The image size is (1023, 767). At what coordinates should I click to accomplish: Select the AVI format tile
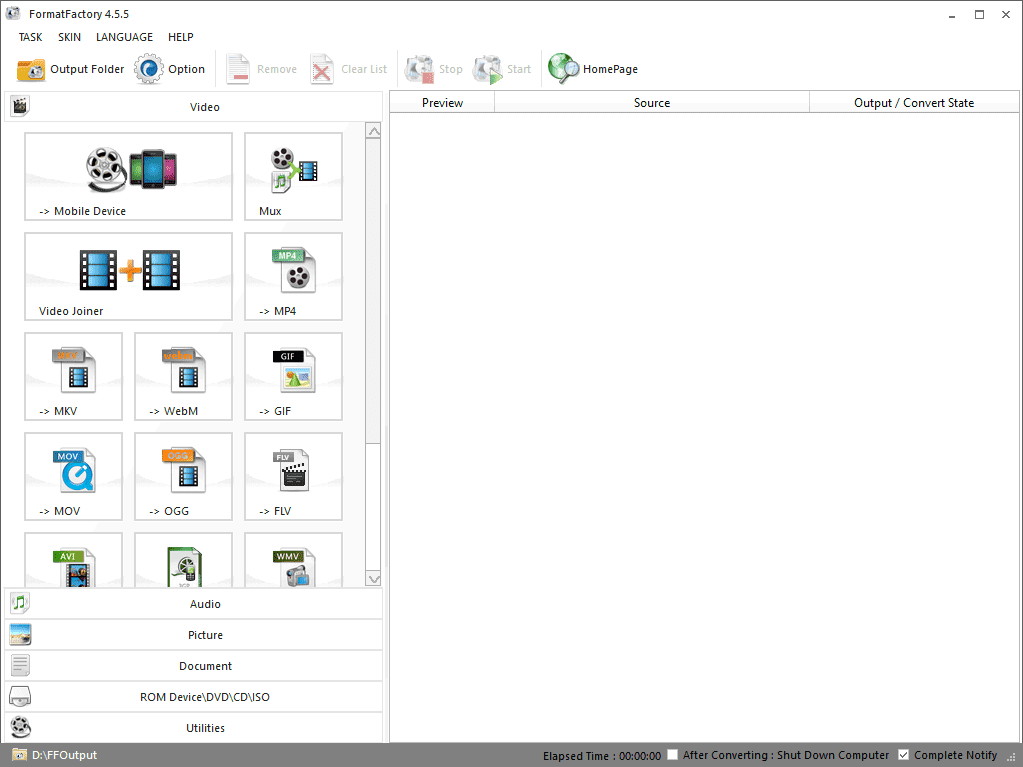(x=73, y=560)
